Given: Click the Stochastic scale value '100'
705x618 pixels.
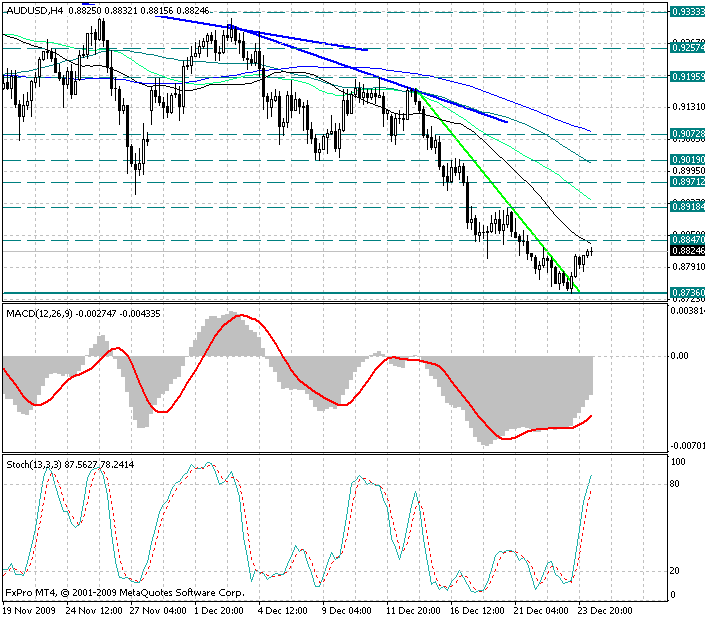Looking at the screenshot, I should (x=678, y=462).
